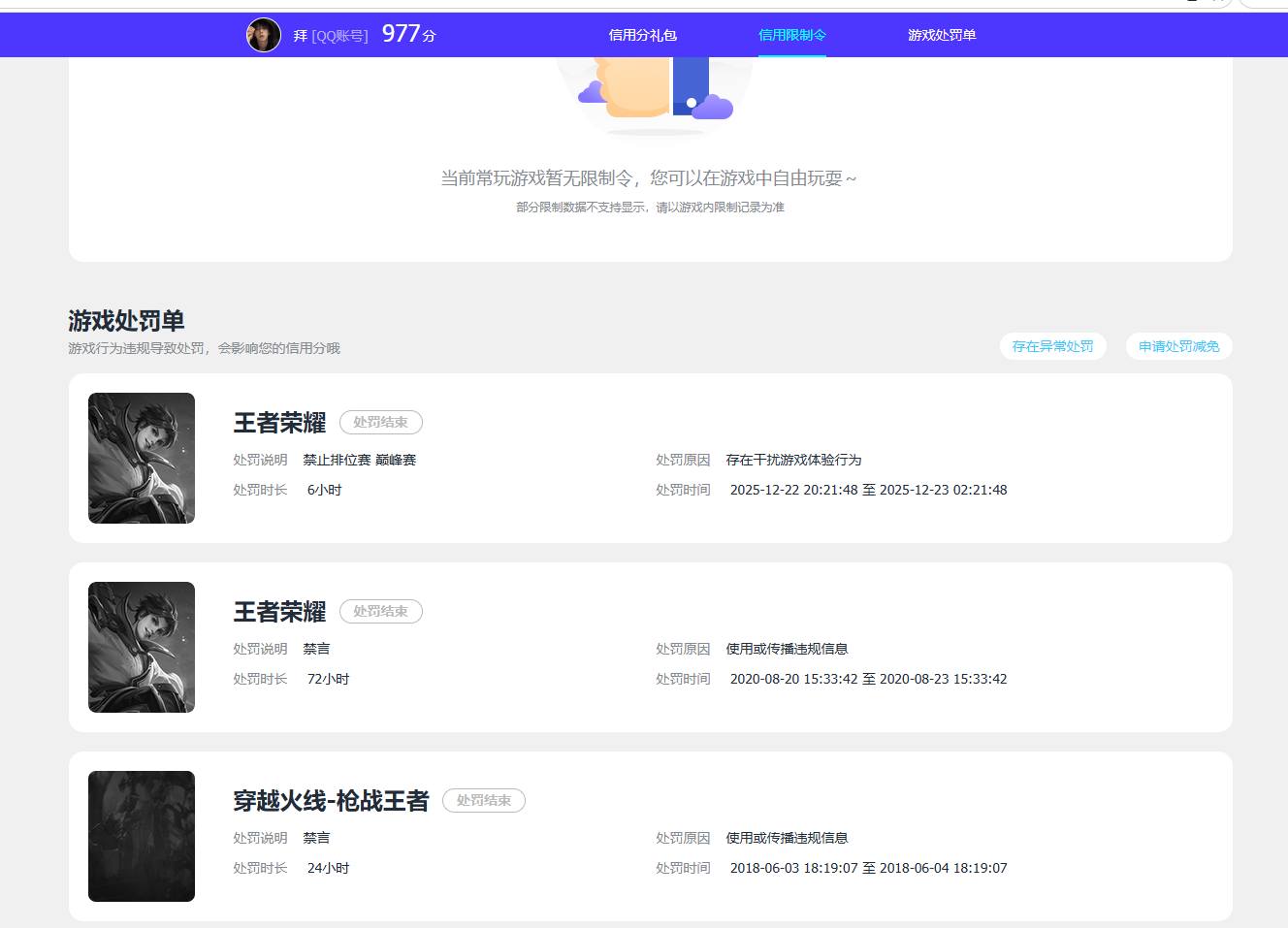
Task: Click the title 穿越火线-枪战王者
Action: tap(331, 801)
